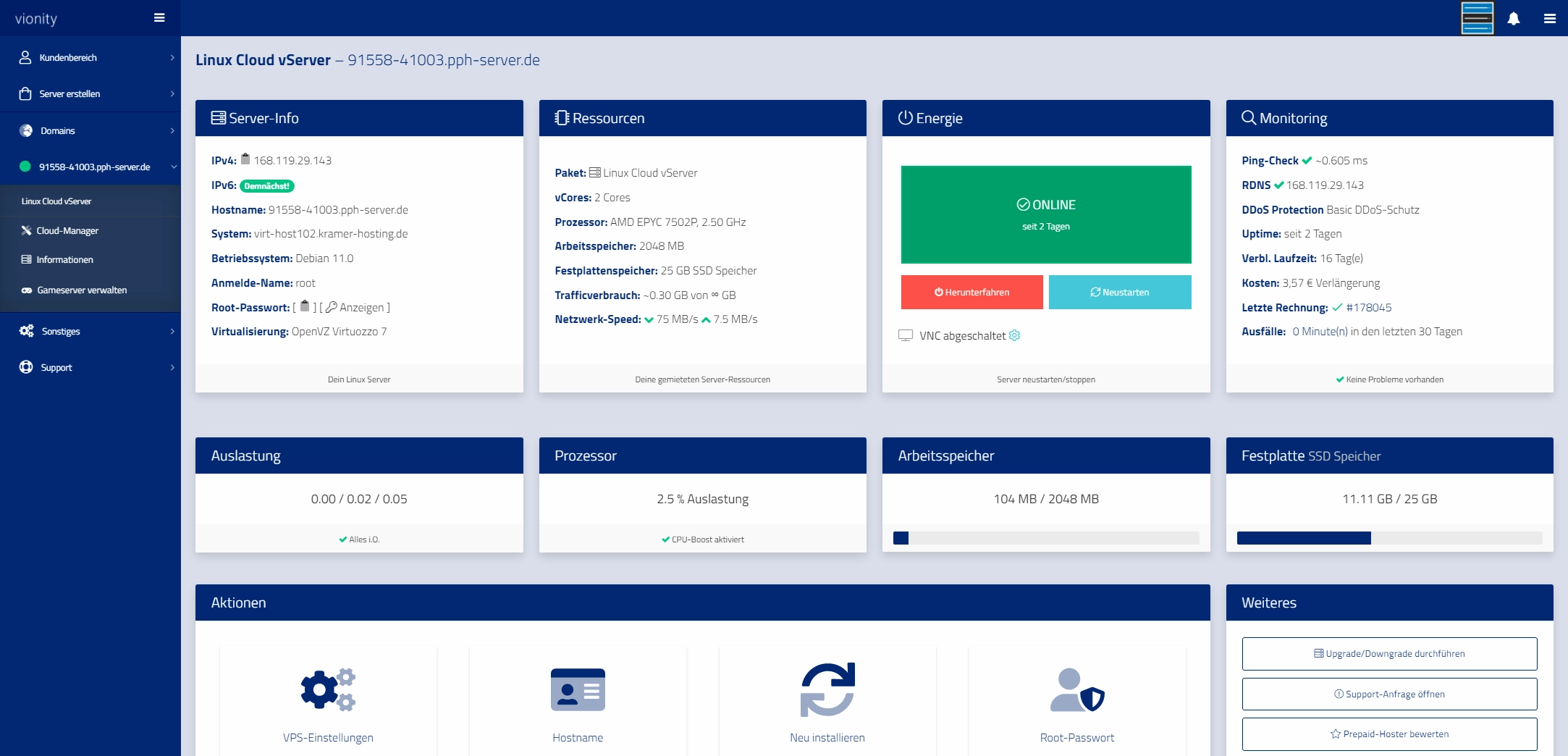Click the VNC settings gear icon

pos(1014,335)
